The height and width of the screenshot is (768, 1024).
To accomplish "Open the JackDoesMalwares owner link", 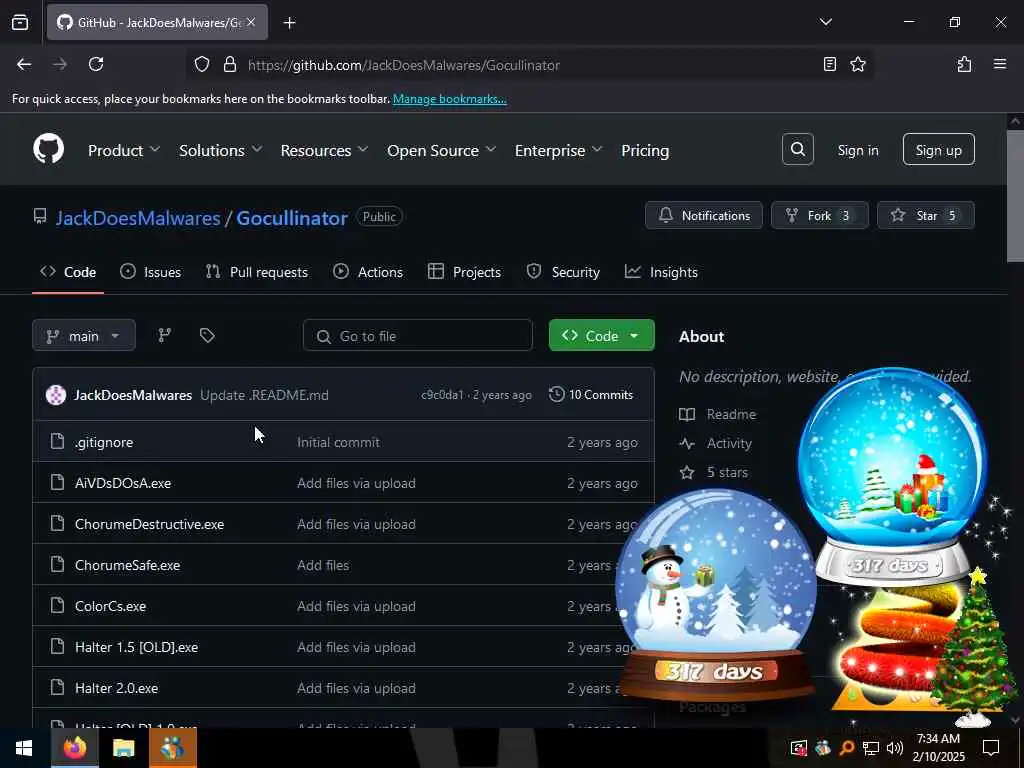I will coord(138,218).
